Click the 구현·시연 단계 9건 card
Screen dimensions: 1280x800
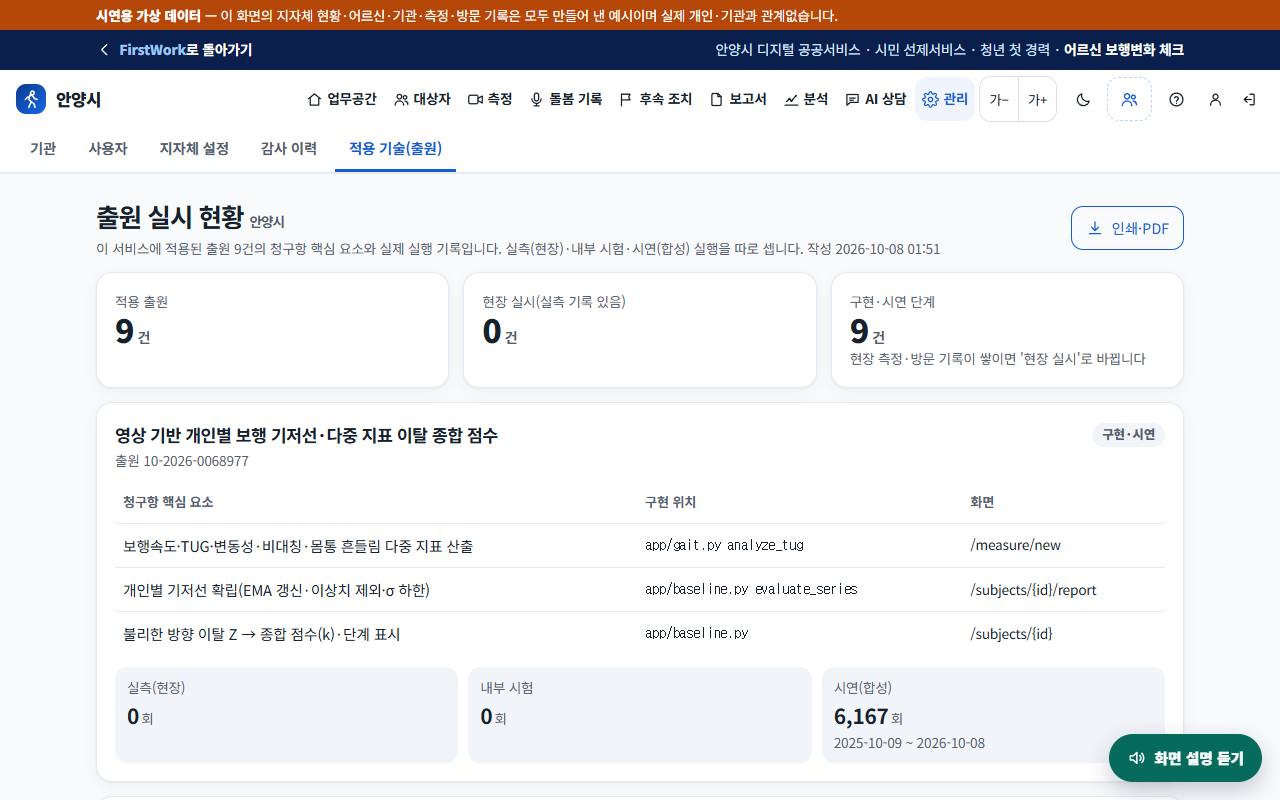pos(1007,330)
